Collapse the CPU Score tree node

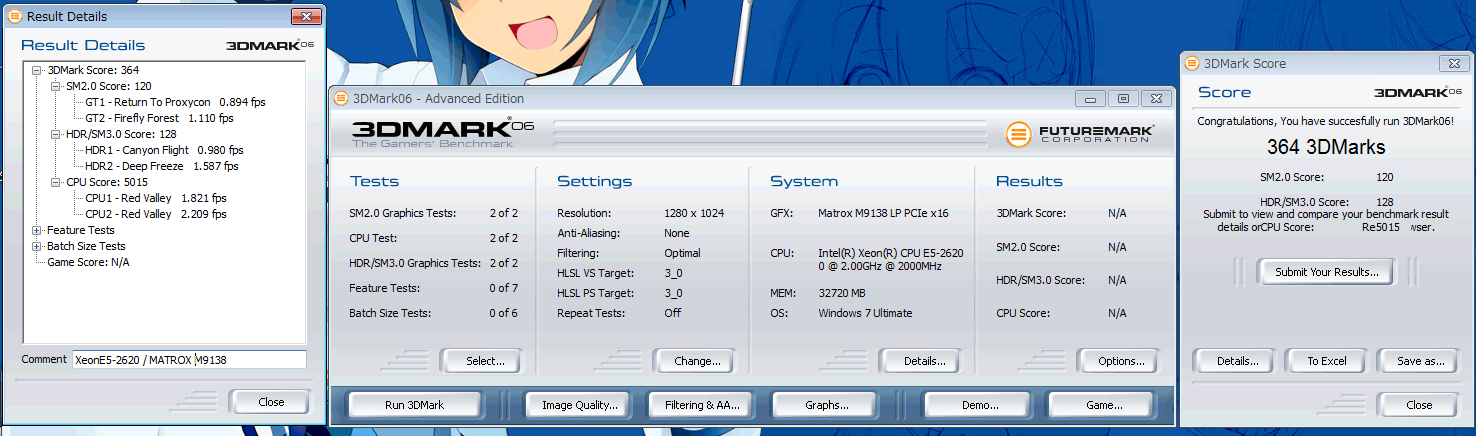tap(55, 182)
